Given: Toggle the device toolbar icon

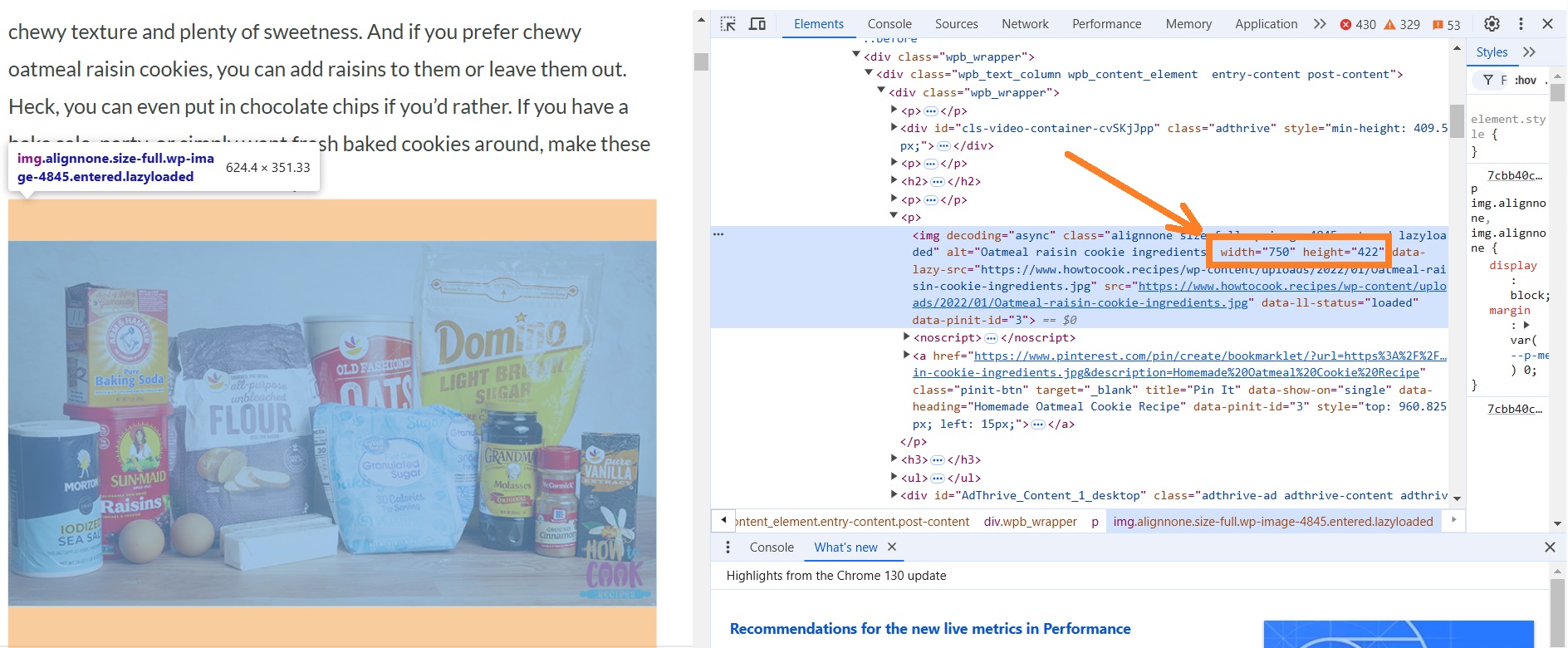Looking at the screenshot, I should tap(757, 24).
